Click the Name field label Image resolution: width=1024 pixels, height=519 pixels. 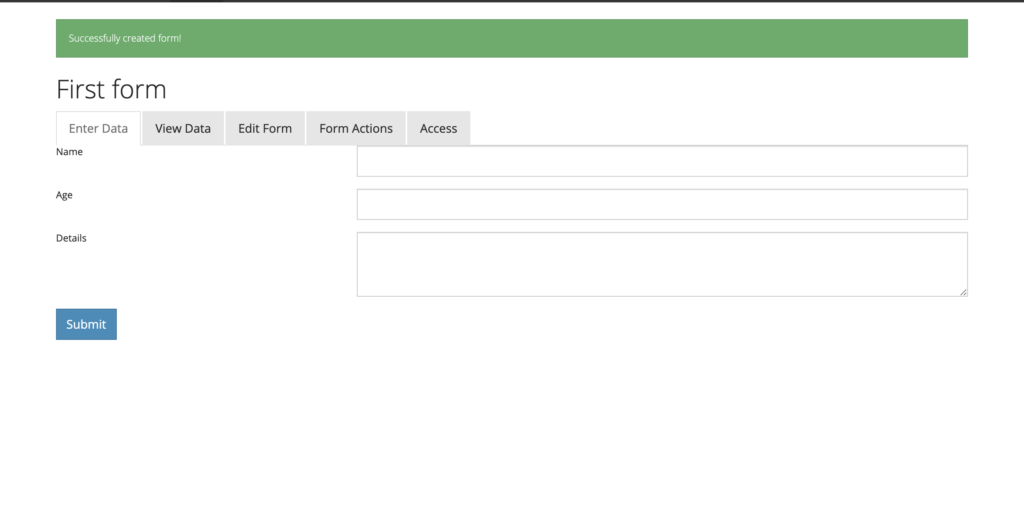(x=69, y=151)
